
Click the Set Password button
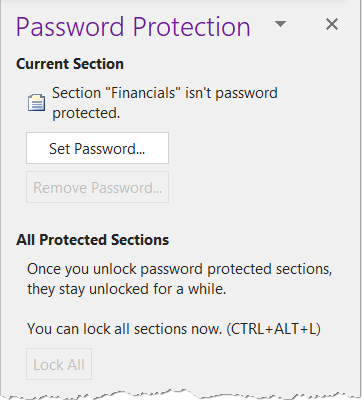click(x=97, y=148)
